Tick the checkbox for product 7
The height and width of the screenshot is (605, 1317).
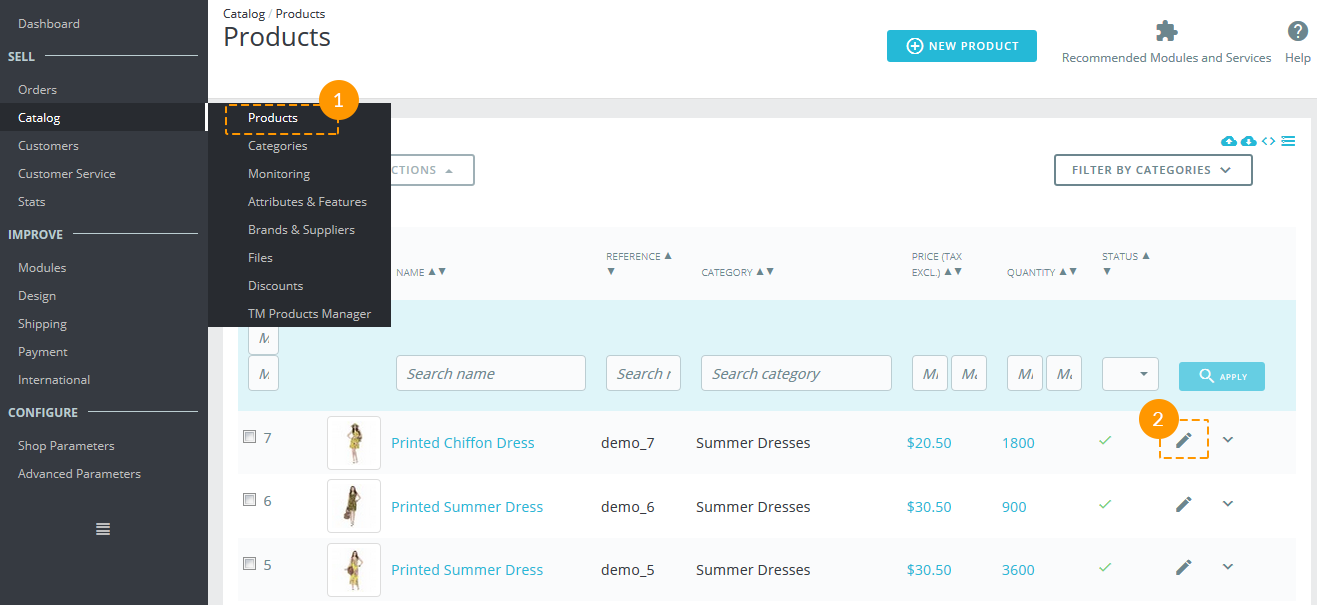[x=250, y=437]
